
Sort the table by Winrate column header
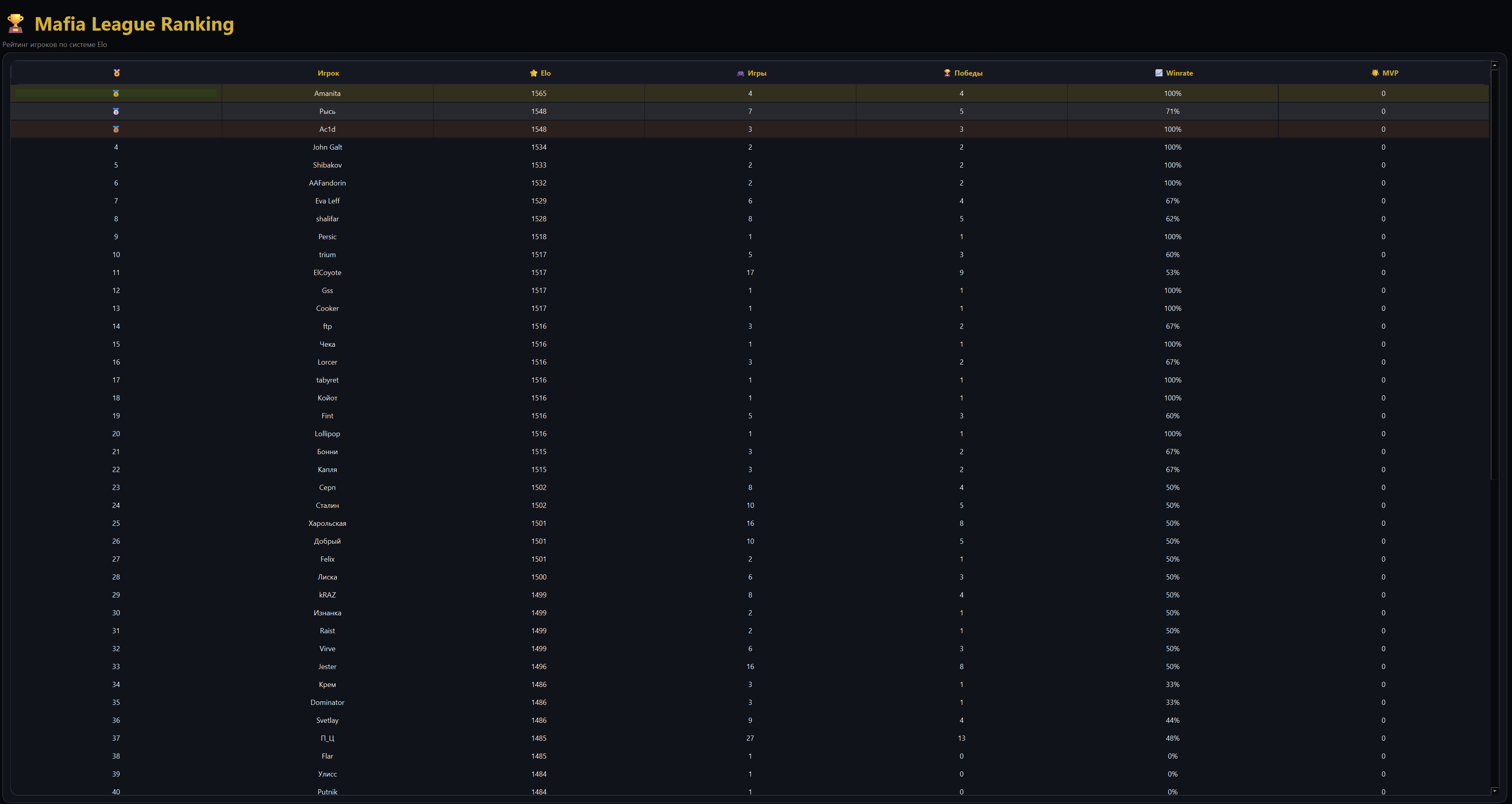coord(1179,73)
